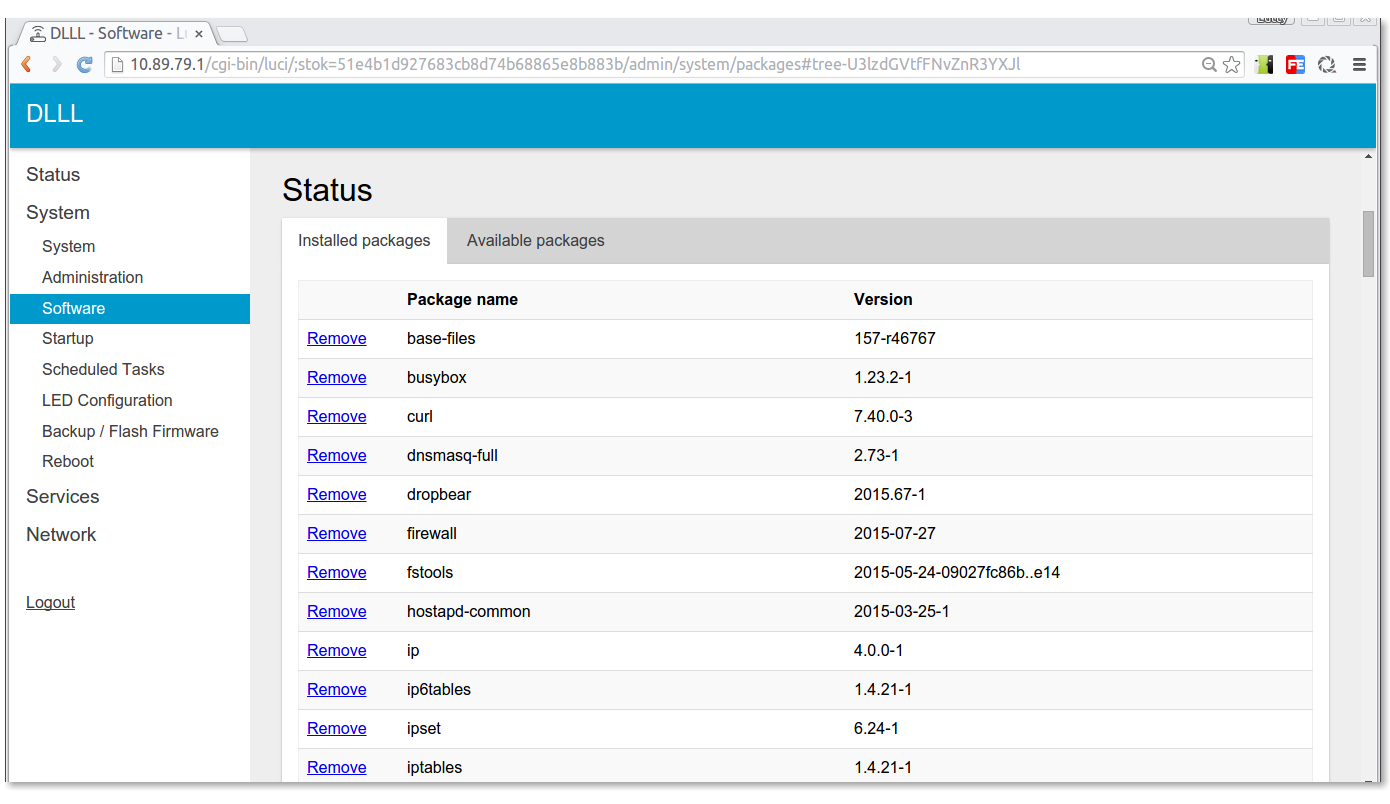Click the red FE extension icon
This screenshot has width=1390, height=804.
coord(1295,65)
